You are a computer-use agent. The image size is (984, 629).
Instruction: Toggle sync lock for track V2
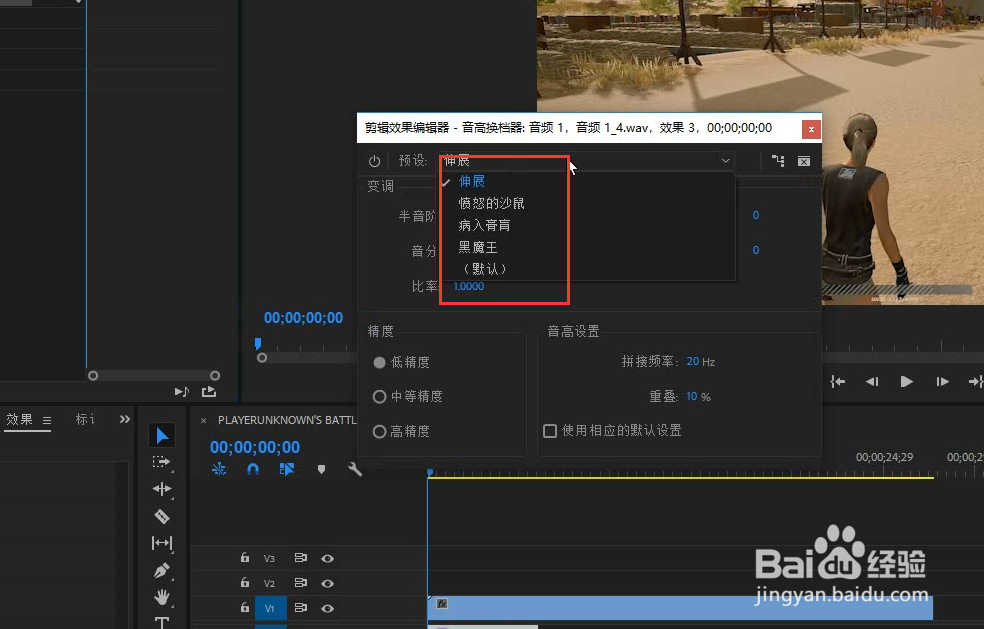click(301, 583)
